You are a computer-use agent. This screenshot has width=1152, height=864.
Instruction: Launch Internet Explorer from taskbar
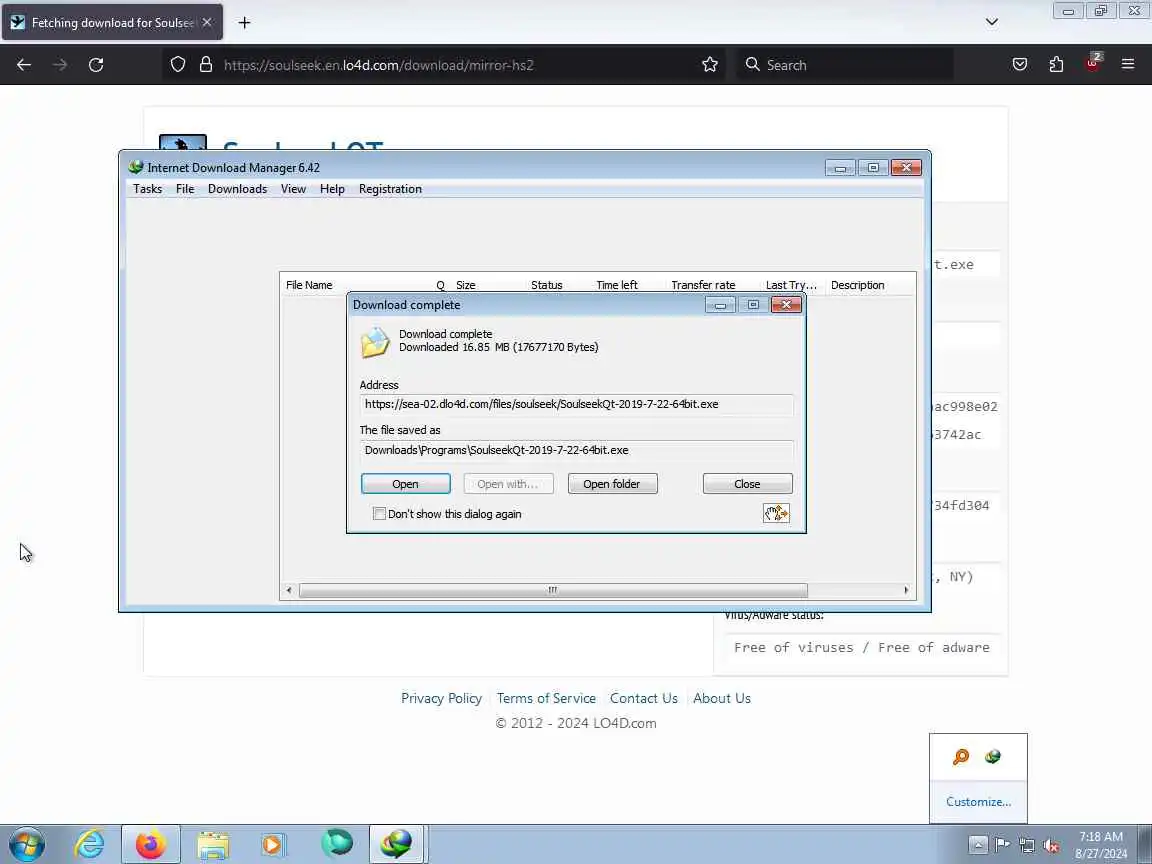(x=90, y=844)
